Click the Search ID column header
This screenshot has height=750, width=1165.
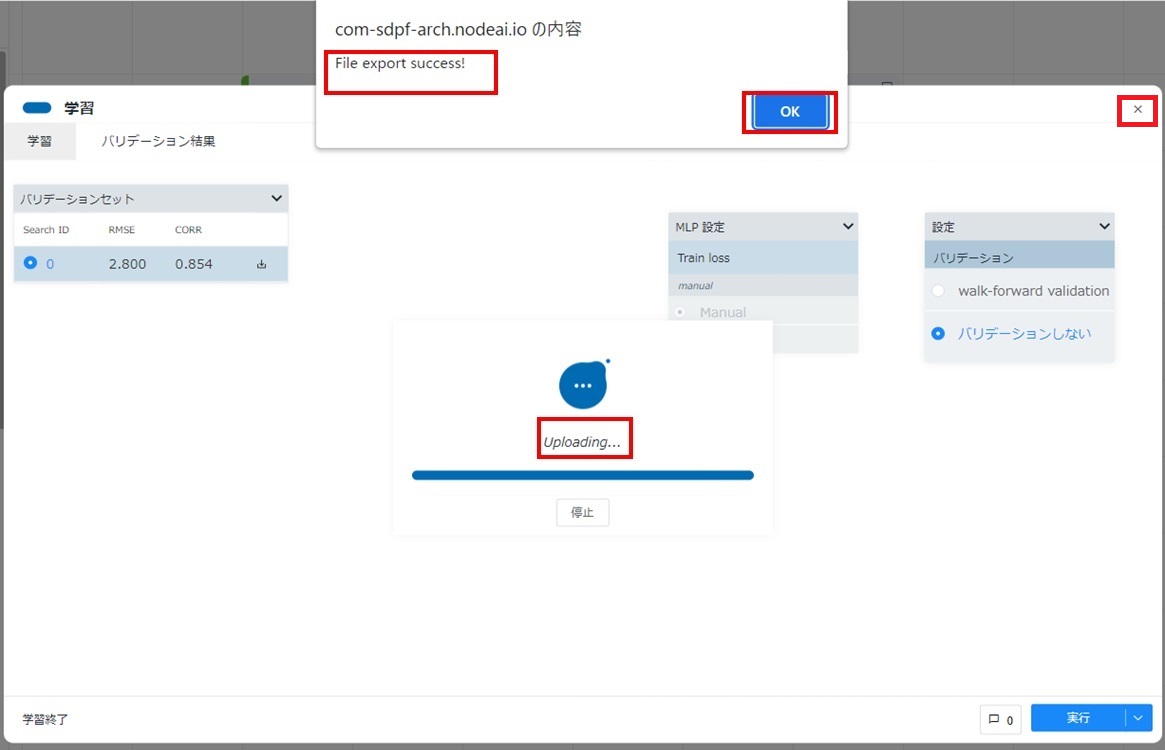tap(46, 230)
